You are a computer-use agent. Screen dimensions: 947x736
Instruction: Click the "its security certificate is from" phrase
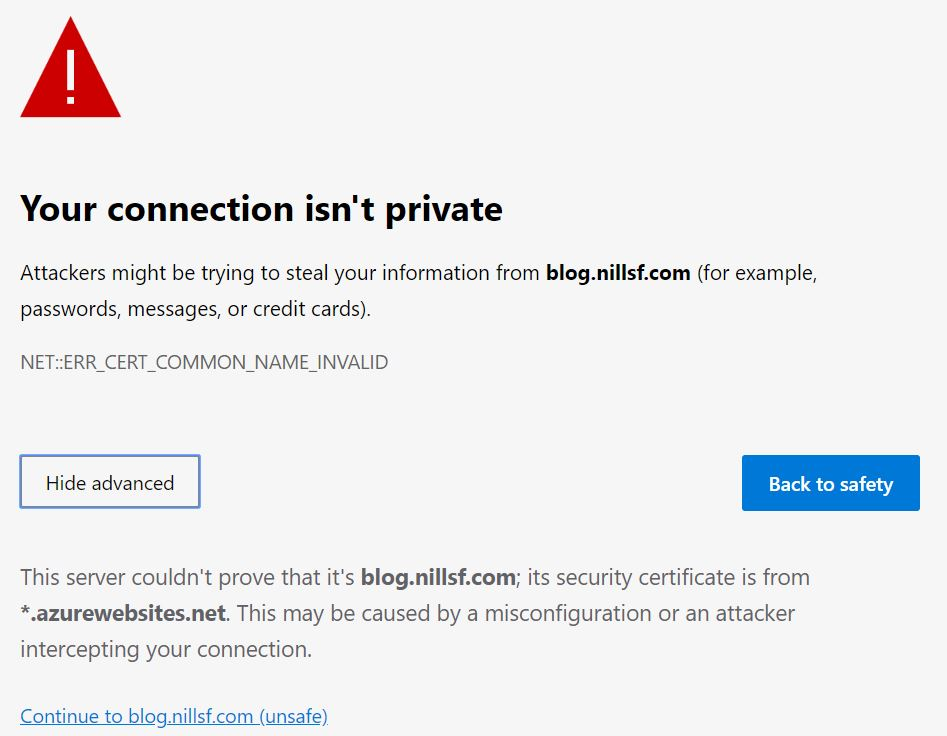(669, 577)
